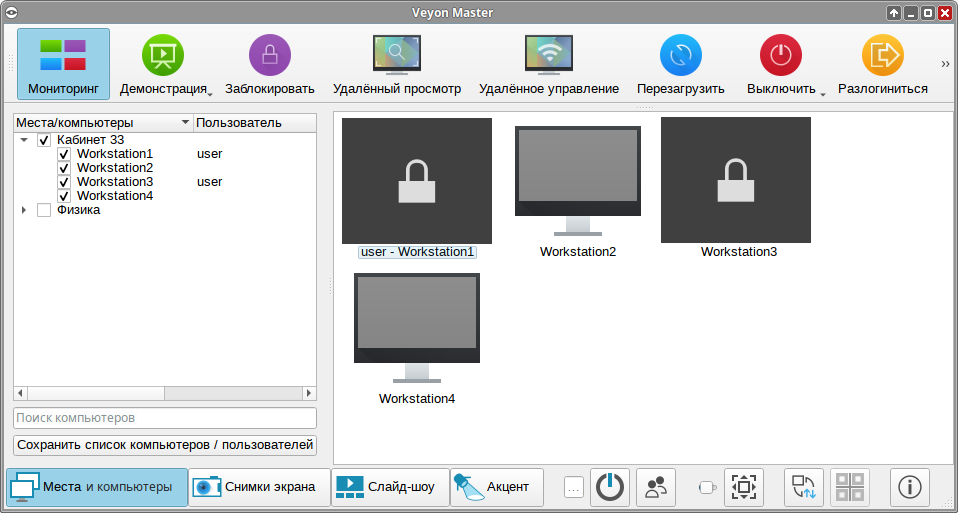Open the Слайд-шоу panel
The width and height of the screenshot is (958, 513).
click(x=390, y=487)
